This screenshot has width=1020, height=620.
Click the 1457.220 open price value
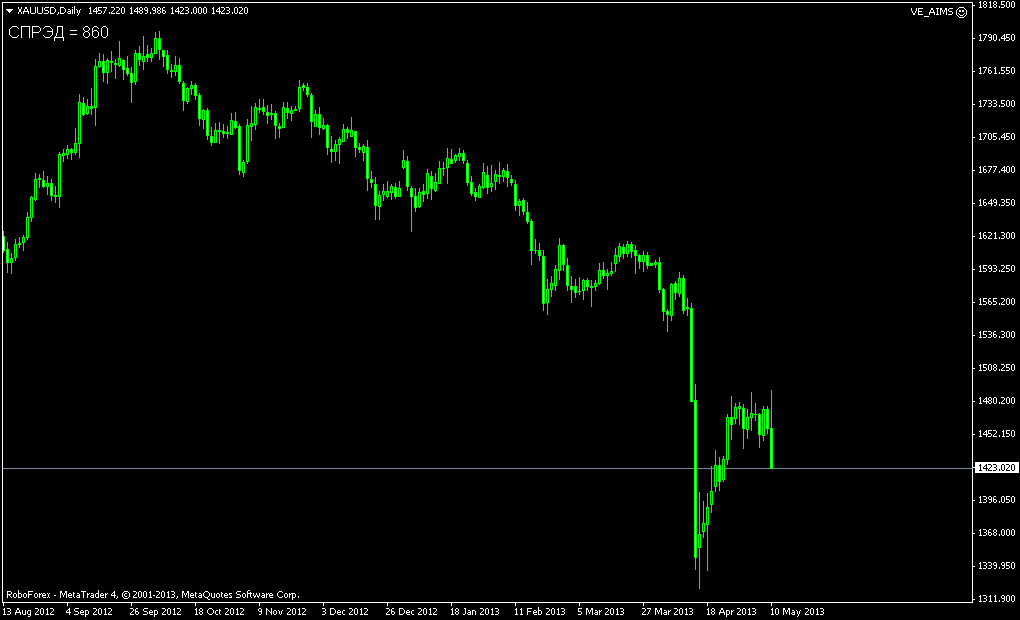(x=107, y=11)
